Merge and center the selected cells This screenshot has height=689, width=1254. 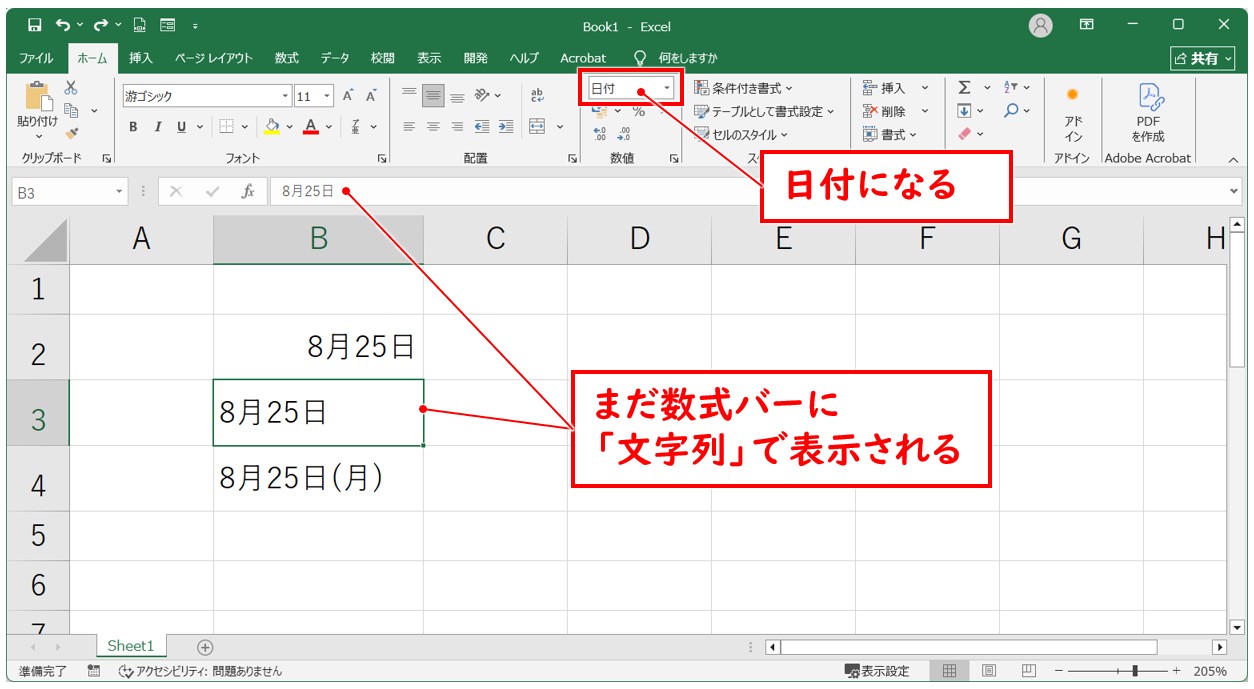[x=537, y=126]
